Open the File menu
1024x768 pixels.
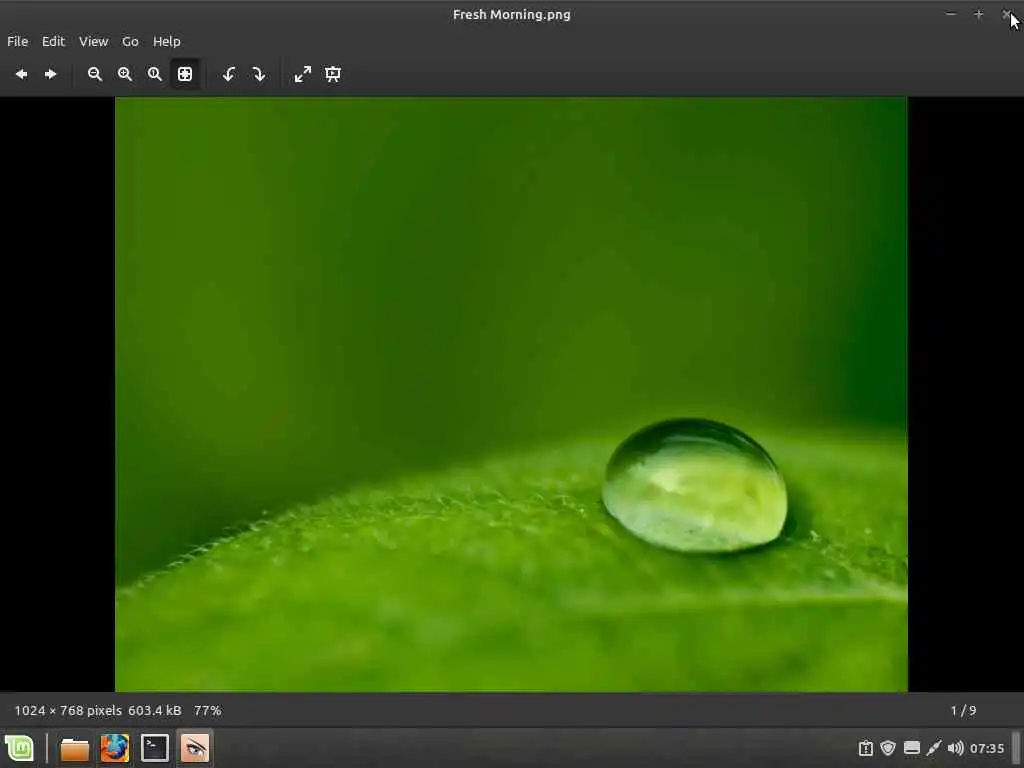18,41
